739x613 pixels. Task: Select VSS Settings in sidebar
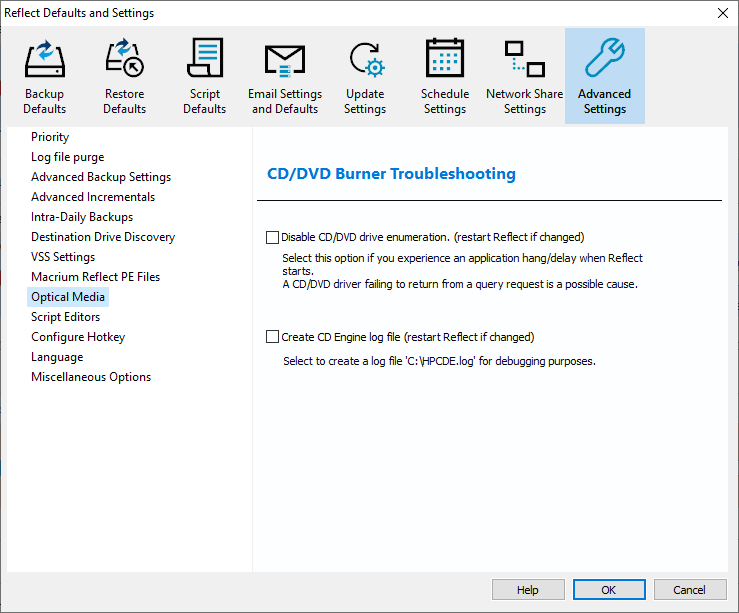pos(63,257)
